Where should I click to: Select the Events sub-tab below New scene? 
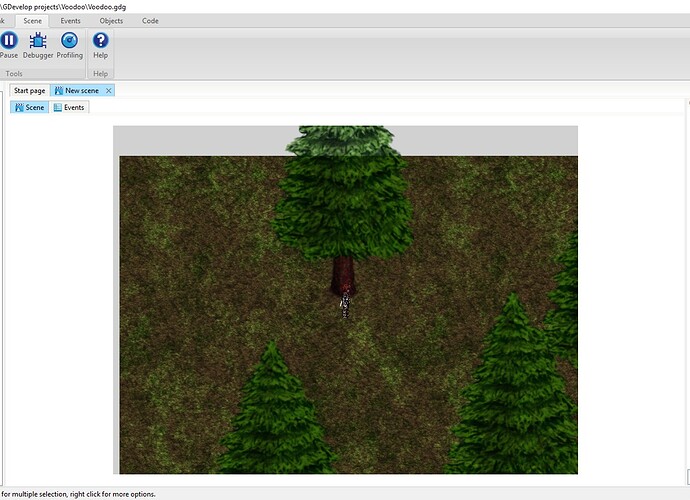(69, 107)
